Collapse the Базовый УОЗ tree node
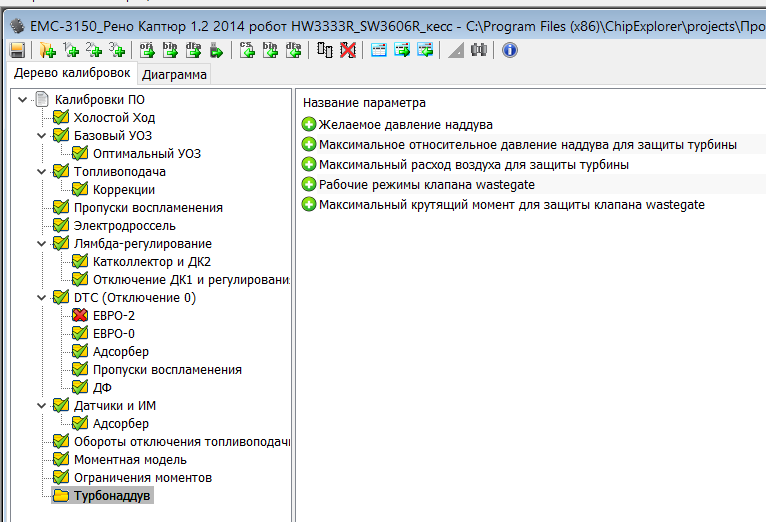This screenshot has width=766, height=522. pos(42,136)
